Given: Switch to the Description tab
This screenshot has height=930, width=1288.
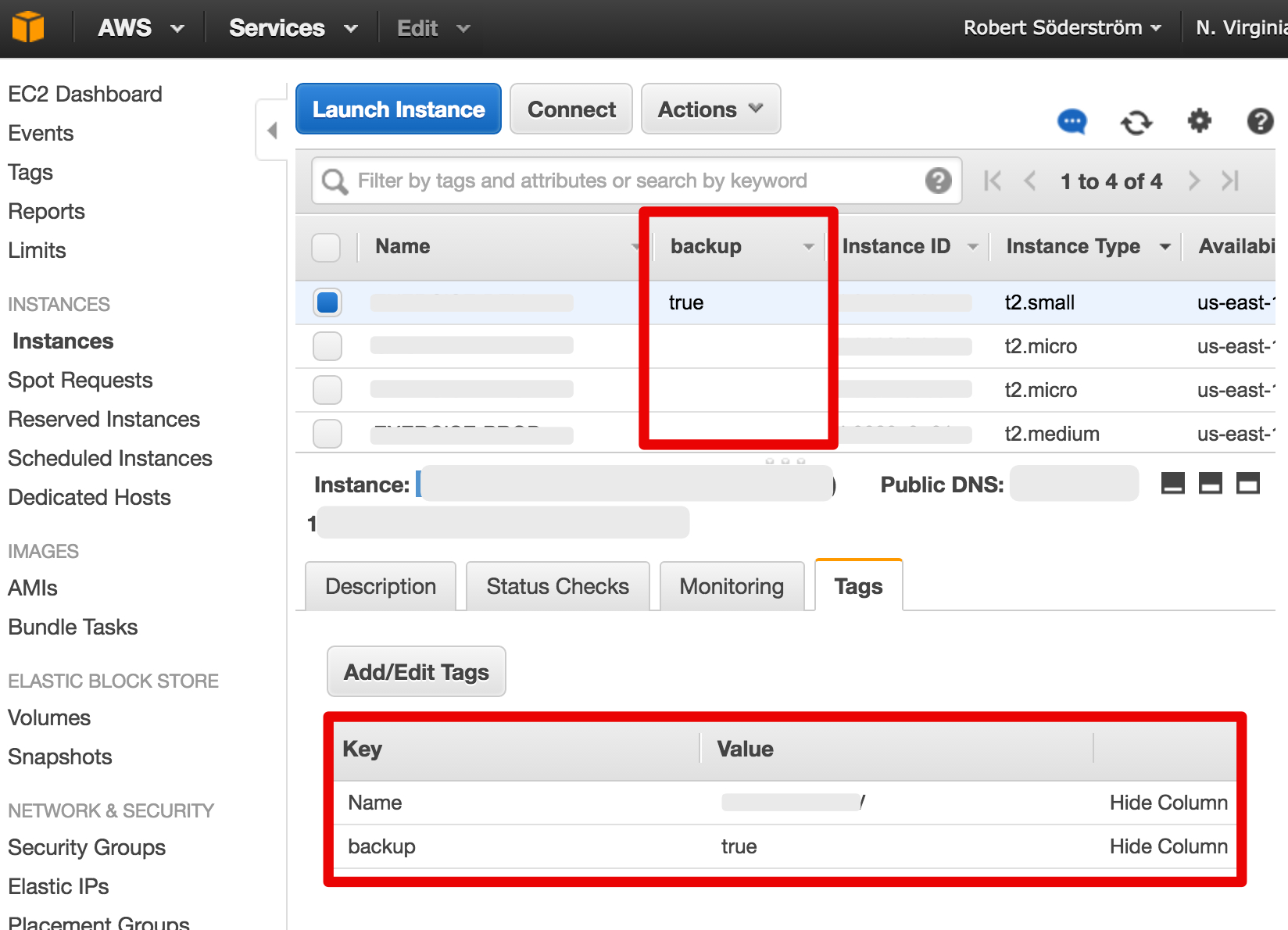Looking at the screenshot, I should coord(381,586).
